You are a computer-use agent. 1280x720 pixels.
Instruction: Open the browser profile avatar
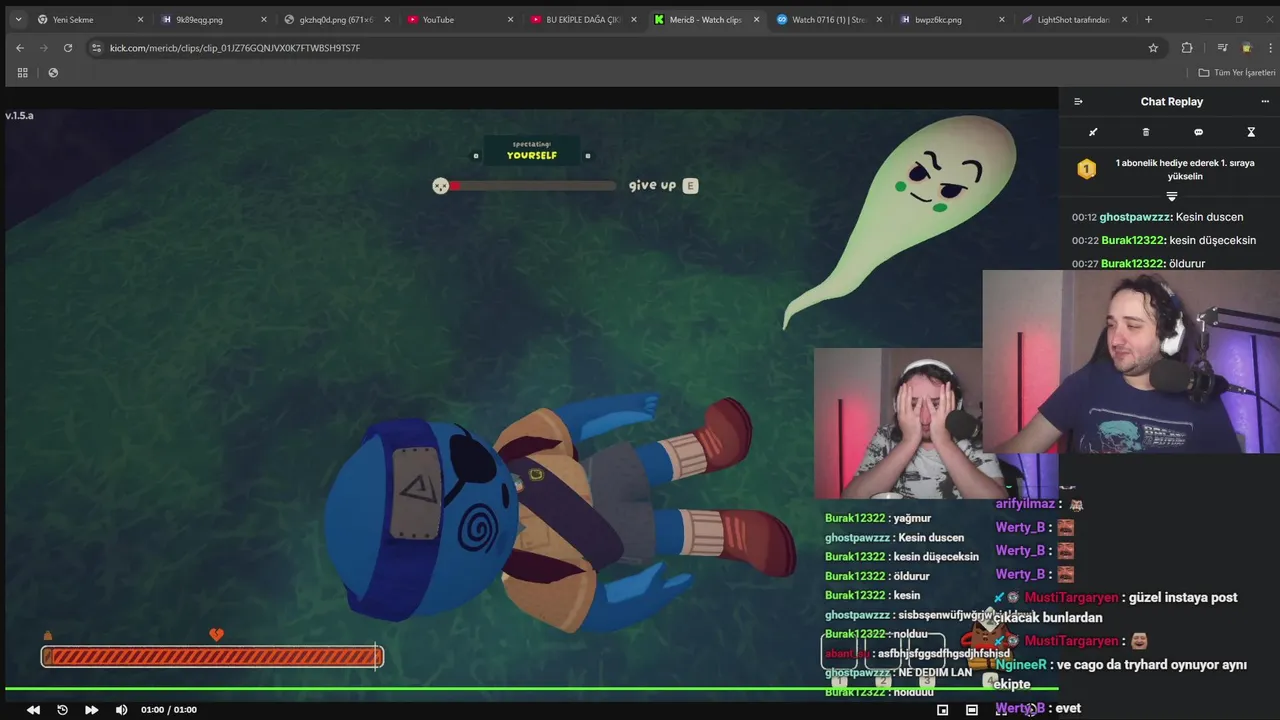coord(1246,47)
